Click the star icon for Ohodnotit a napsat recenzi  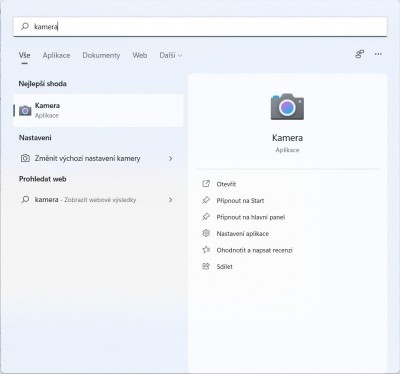pos(206,250)
